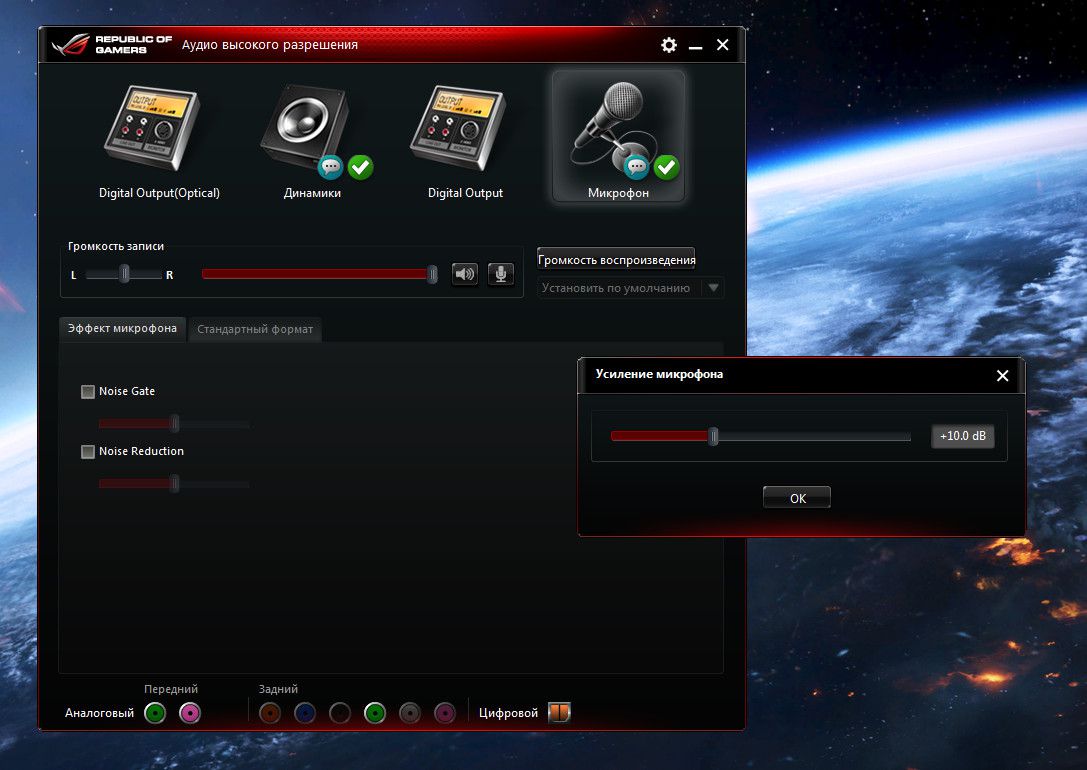This screenshot has height=770, width=1087.
Task: Expand the Установить по умолчанию dropdown arrow
Action: point(713,288)
